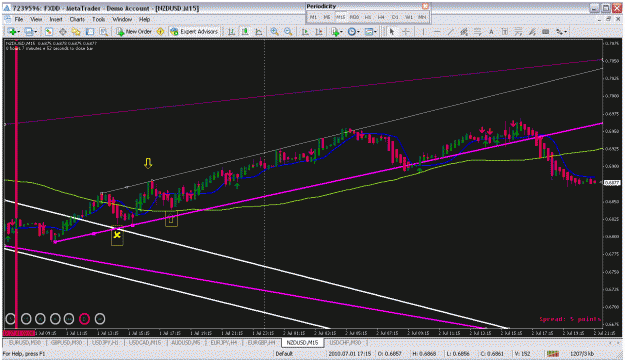
Task: Open the Data Window crosshair-target icon
Action: click(63, 31)
